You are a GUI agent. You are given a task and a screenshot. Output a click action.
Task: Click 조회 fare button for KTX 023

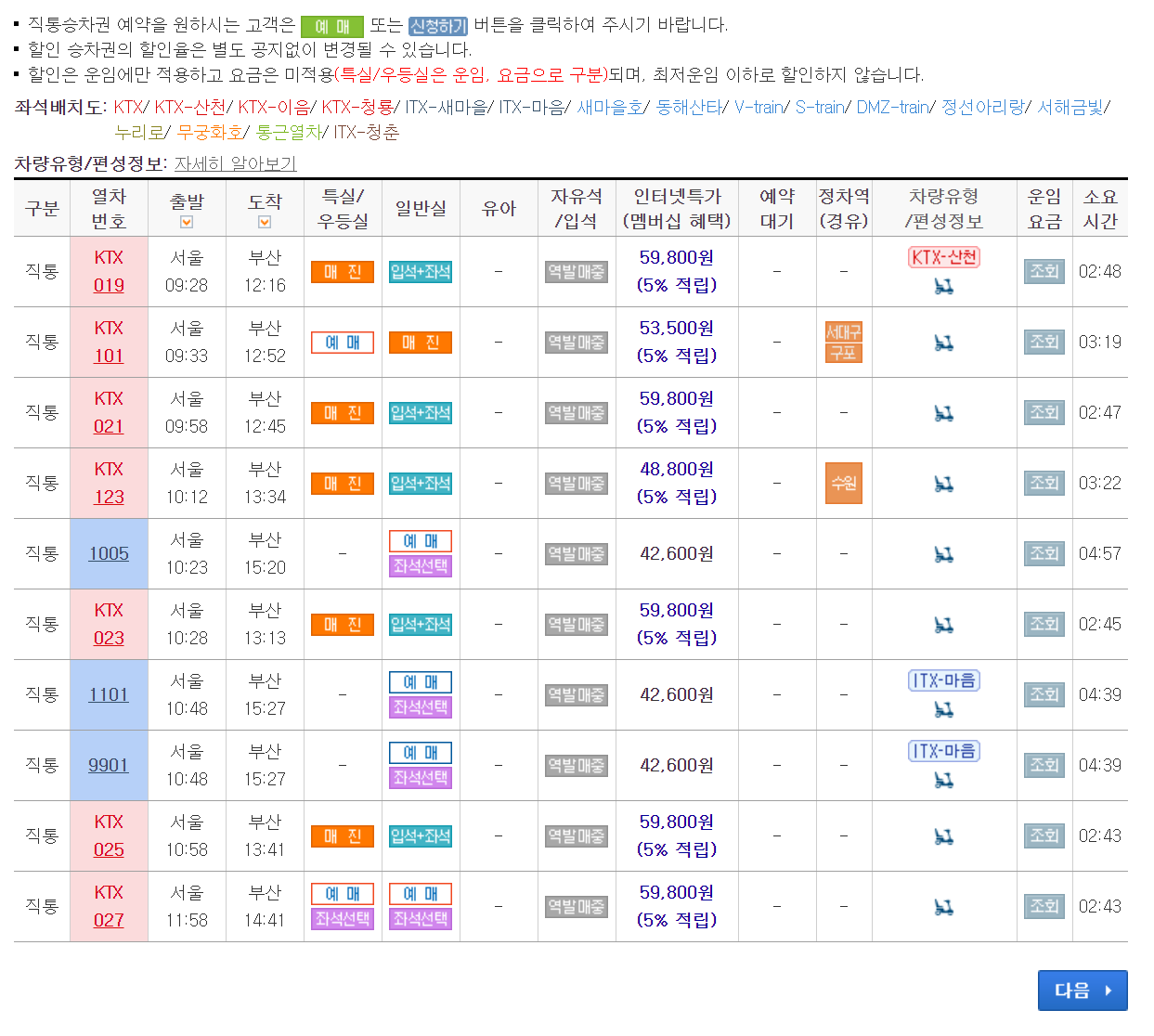point(1044,624)
